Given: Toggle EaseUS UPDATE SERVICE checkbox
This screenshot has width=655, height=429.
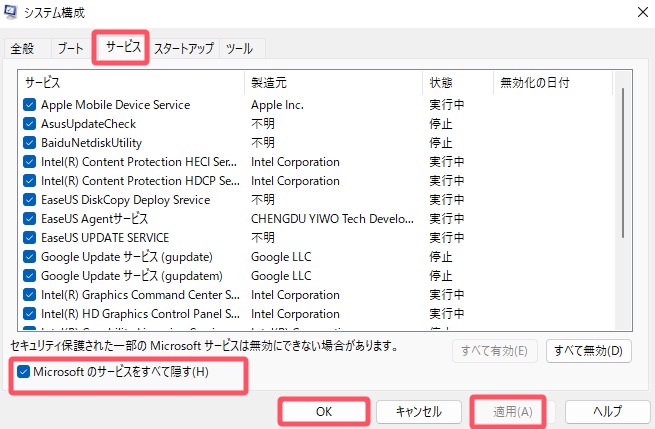Looking at the screenshot, I should pyautogui.click(x=29, y=238).
